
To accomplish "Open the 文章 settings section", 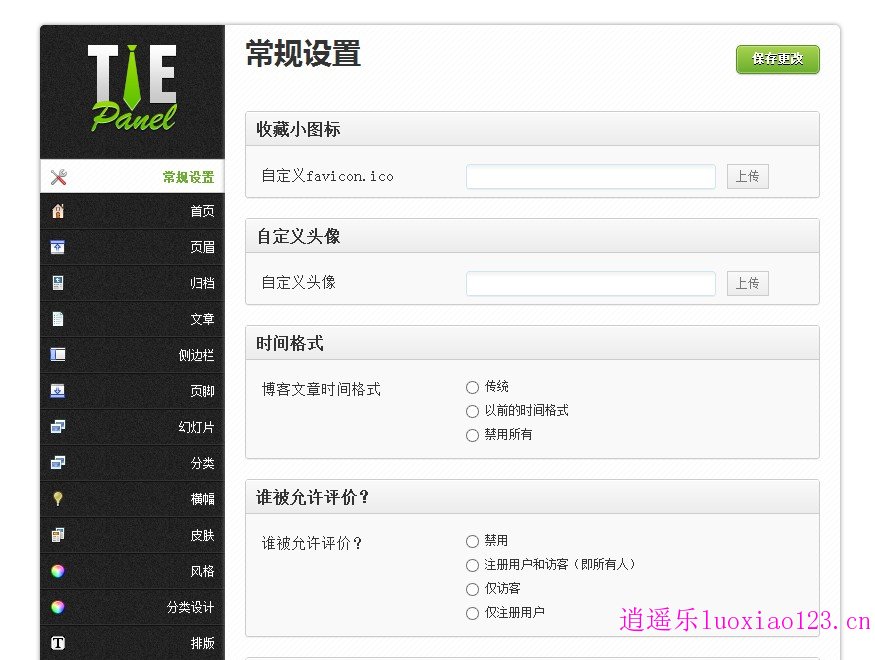I will click(132, 319).
